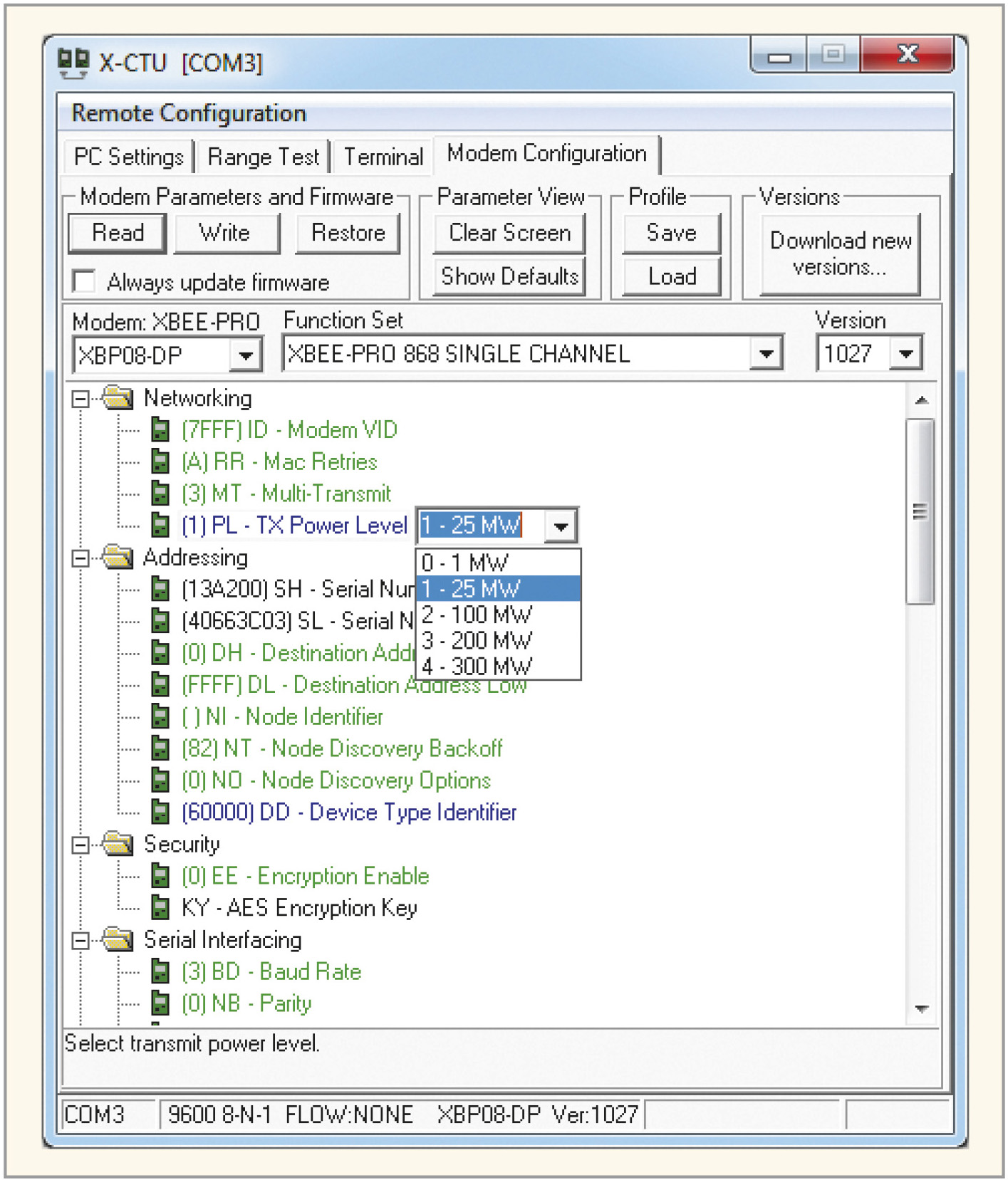Viewport: 1008px width, 1180px height.
Task: Switch to the Terminal tab
Action: [x=383, y=157]
